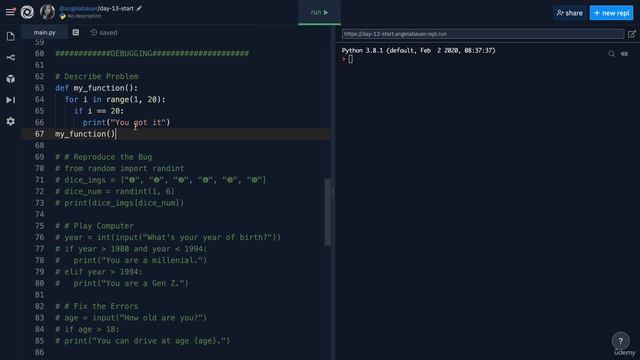Edit the repl name pencil icon
Screen dimensions: 640x360
(139, 8)
